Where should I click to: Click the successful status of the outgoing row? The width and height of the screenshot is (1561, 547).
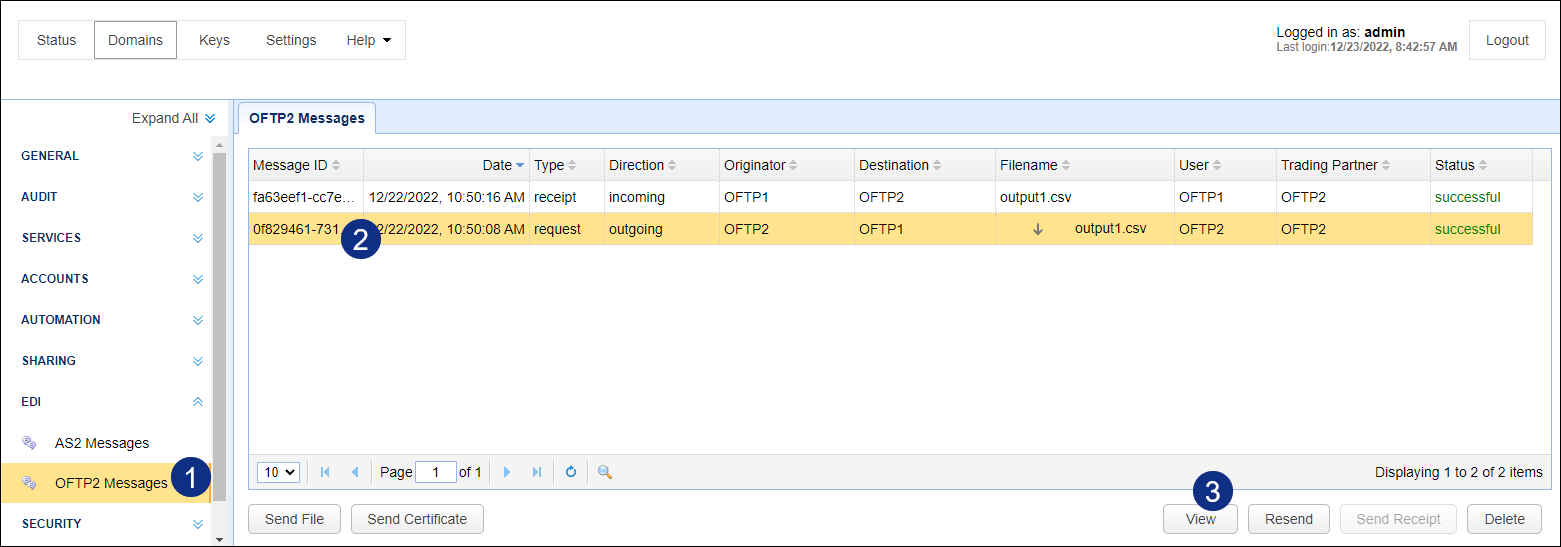pyautogui.click(x=1468, y=229)
